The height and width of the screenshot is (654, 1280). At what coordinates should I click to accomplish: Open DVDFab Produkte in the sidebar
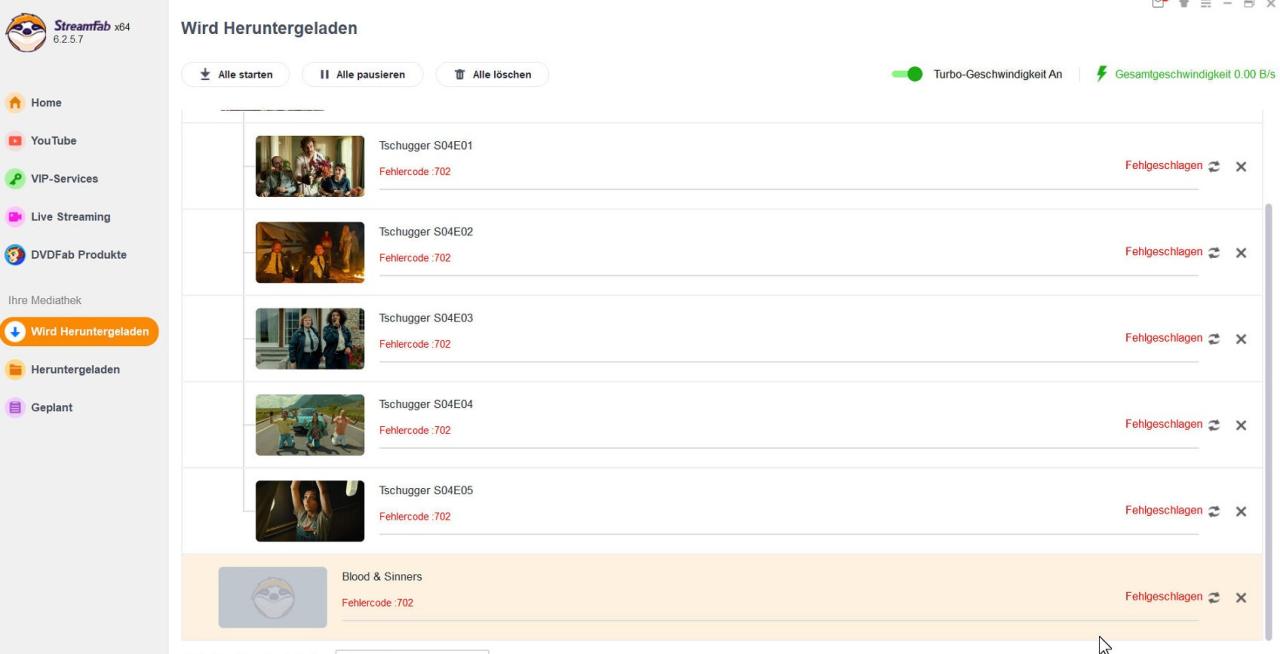78,255
